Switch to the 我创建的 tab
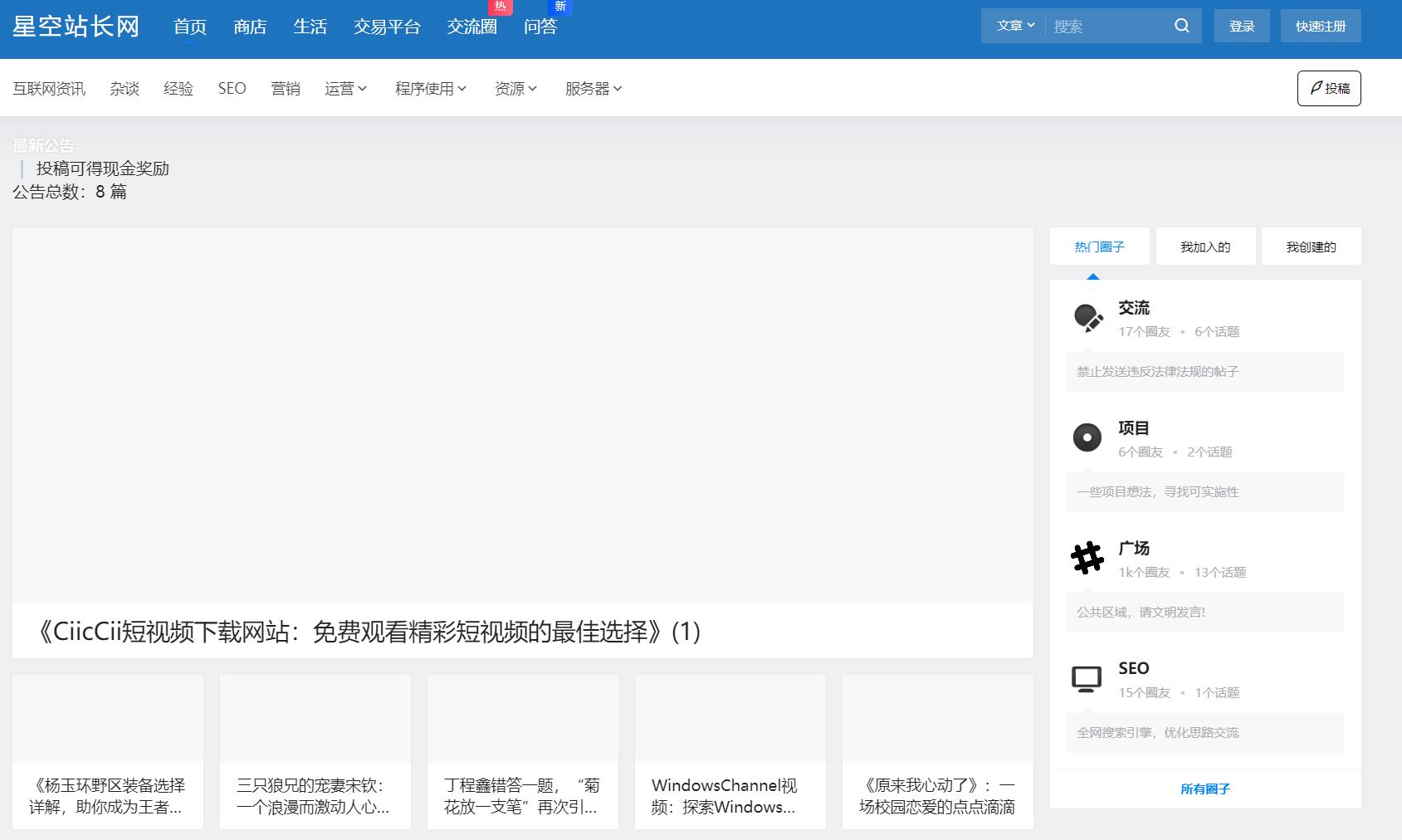 coord(1311,247)
